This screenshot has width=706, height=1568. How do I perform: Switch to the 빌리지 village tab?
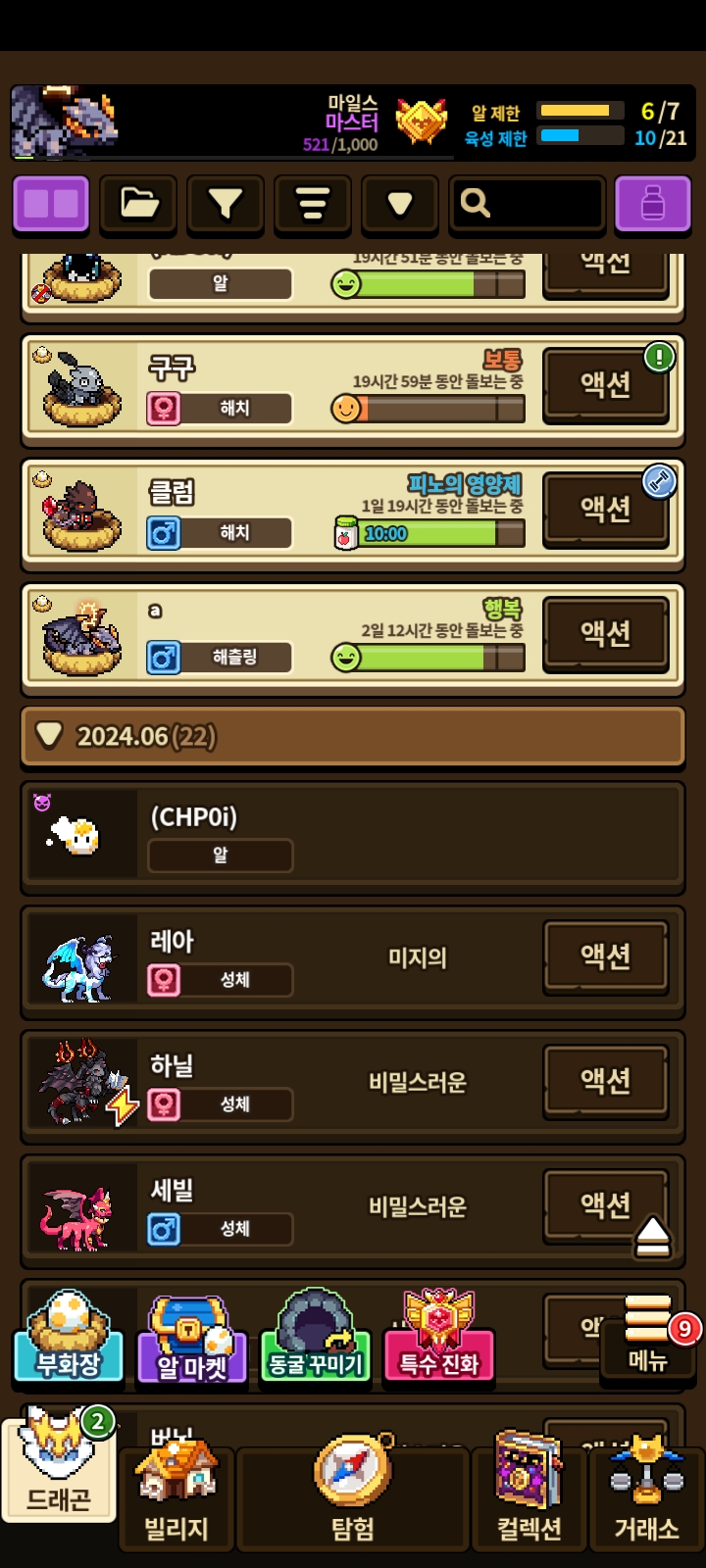tap(176, 1497)
